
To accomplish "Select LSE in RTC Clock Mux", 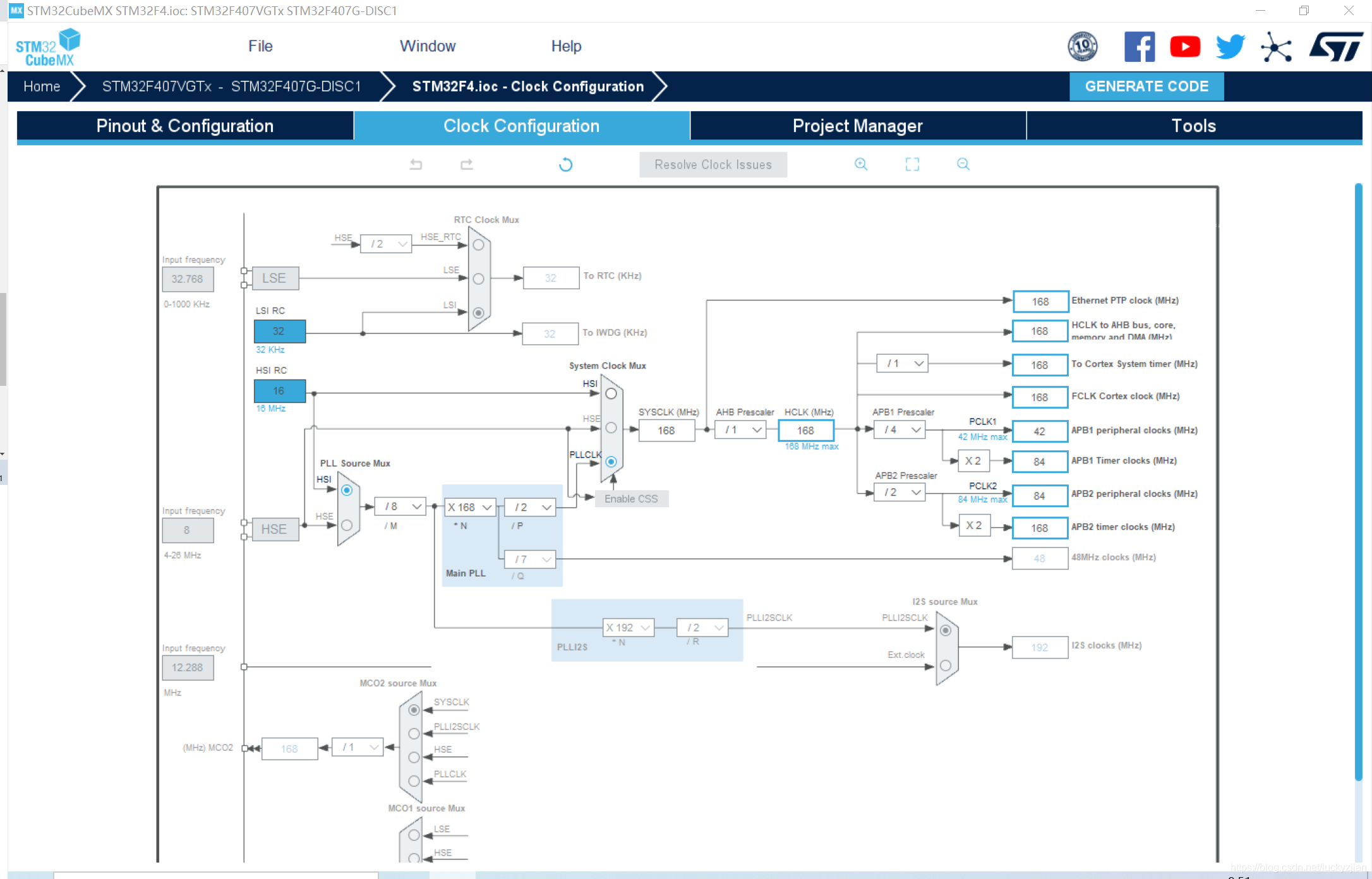I will click(478, 278).
